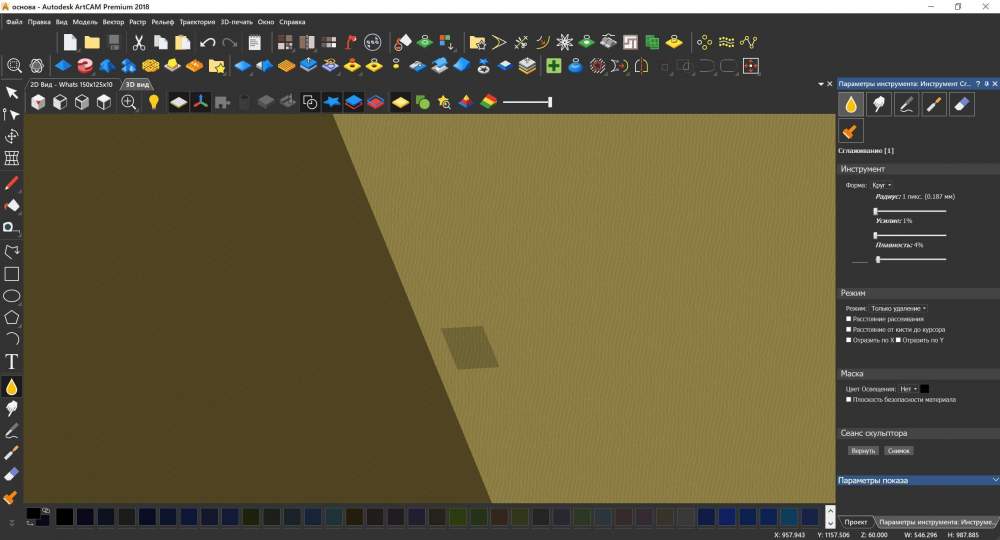Image resolution: width=1000 pixels, height=540 pixels.
Task: Click the New document icon
Action: point(70,42)
